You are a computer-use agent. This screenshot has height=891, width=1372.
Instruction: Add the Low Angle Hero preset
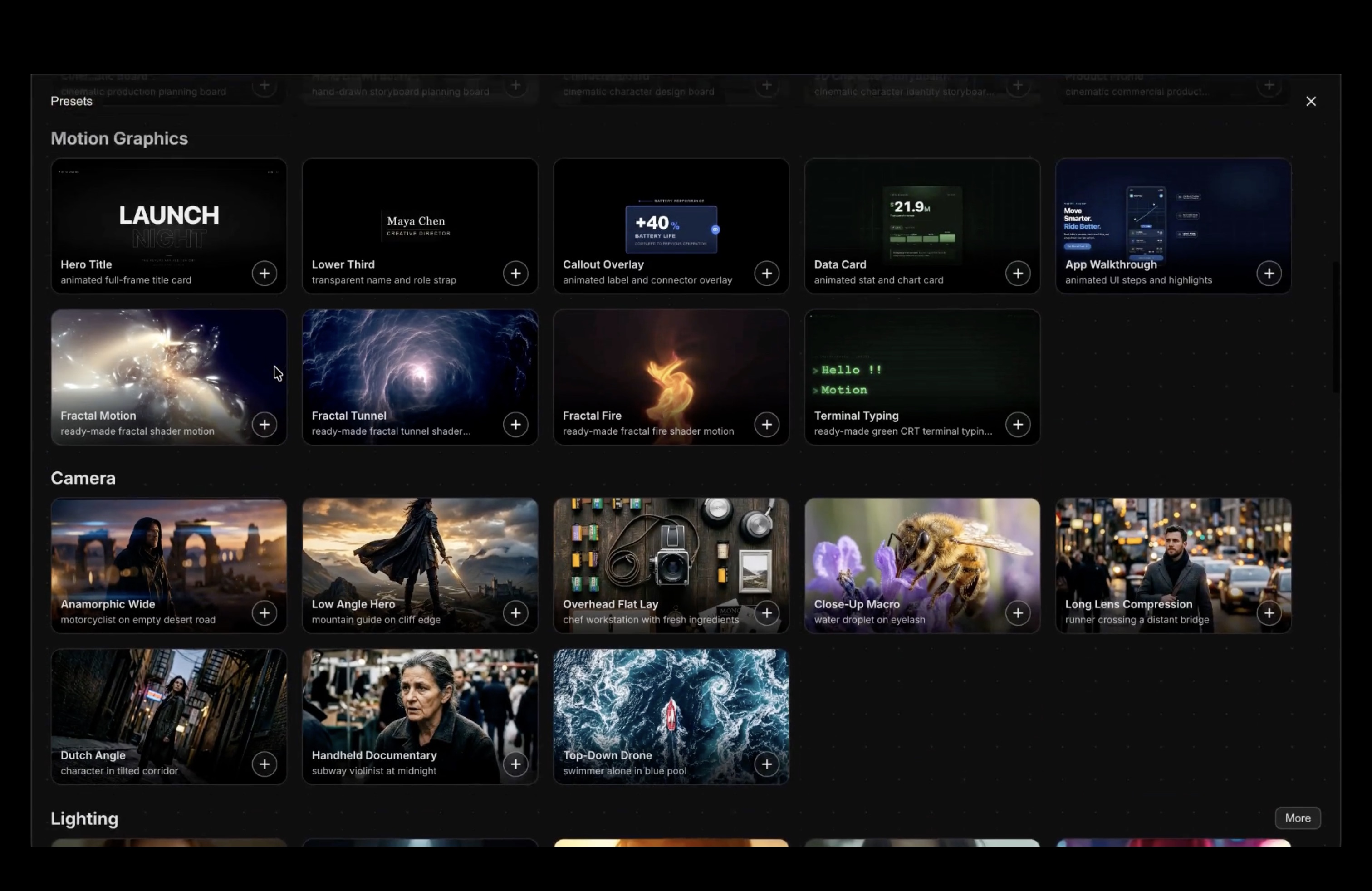coord(515,613)
